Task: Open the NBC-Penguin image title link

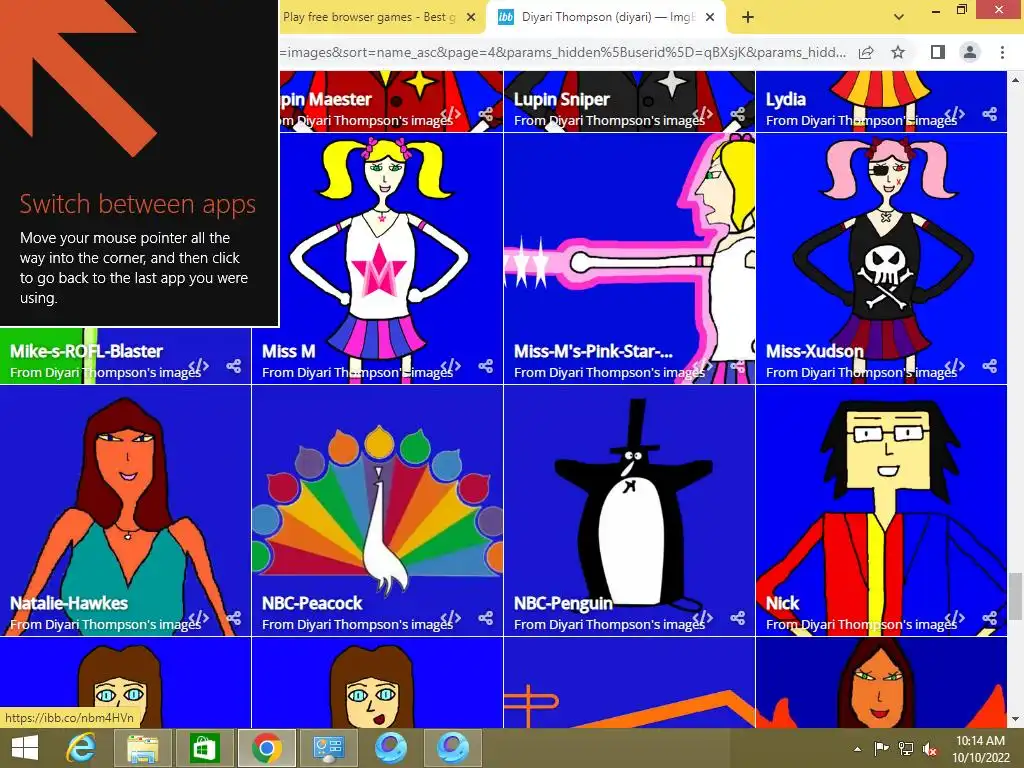Action: 563,603
